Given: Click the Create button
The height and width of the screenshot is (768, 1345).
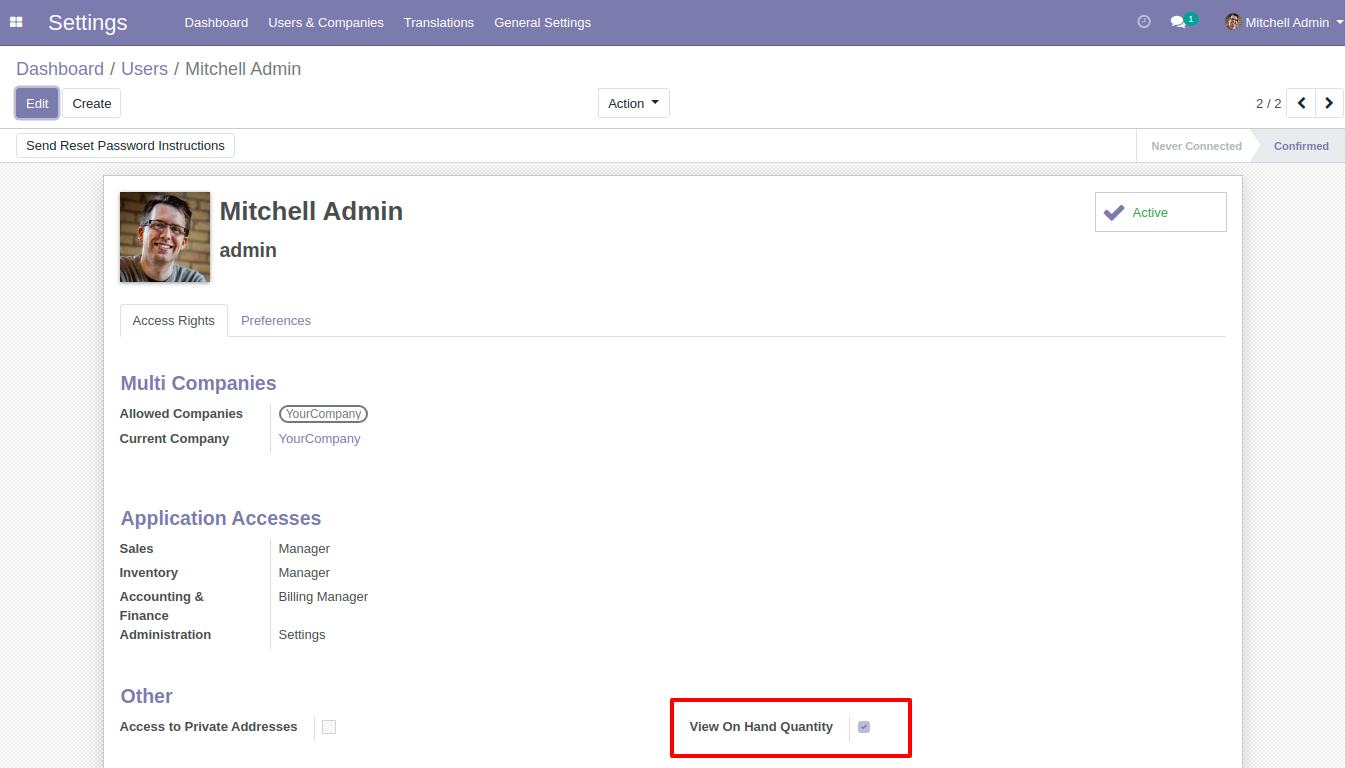Looking at the screenshot, I should point(92,103).
